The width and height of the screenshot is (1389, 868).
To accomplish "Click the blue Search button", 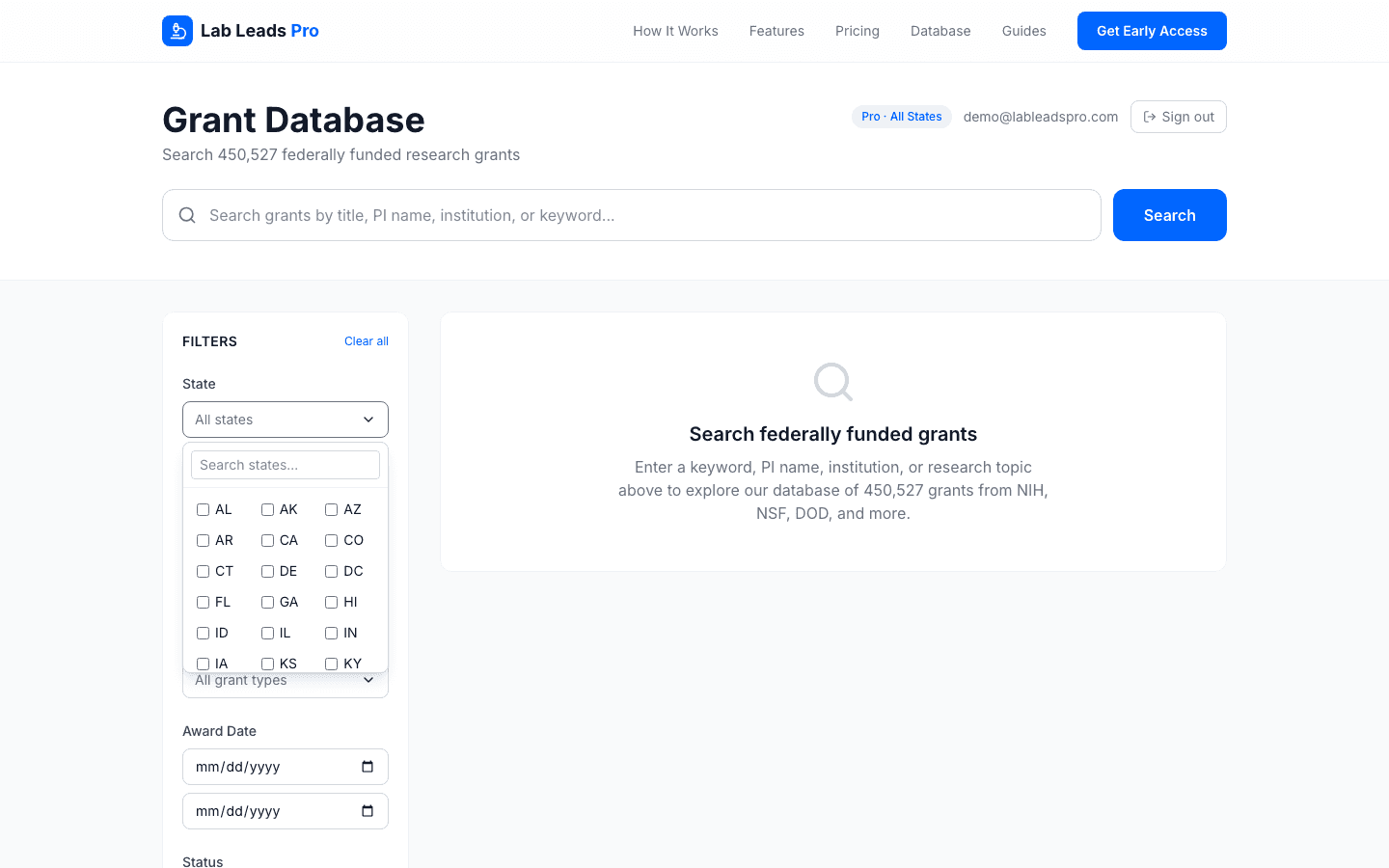I will click(x=1169, y=215).
